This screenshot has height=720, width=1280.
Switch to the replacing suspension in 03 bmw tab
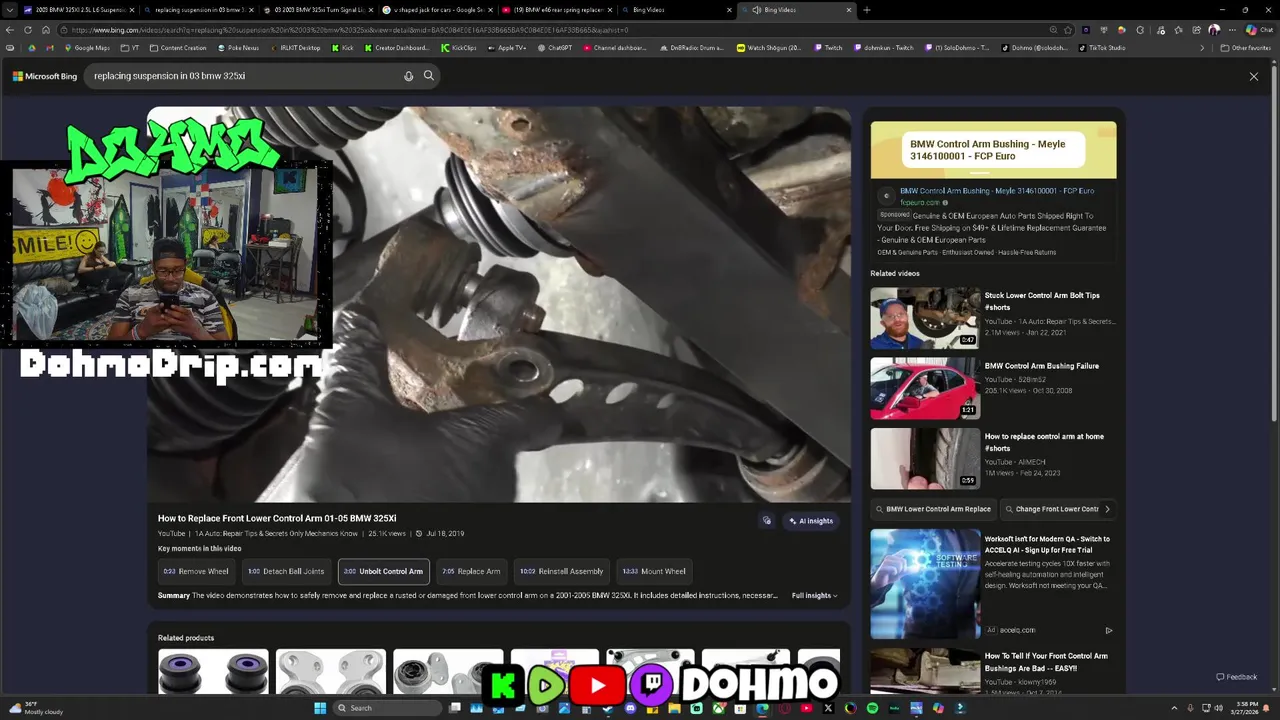coord(198,10)
